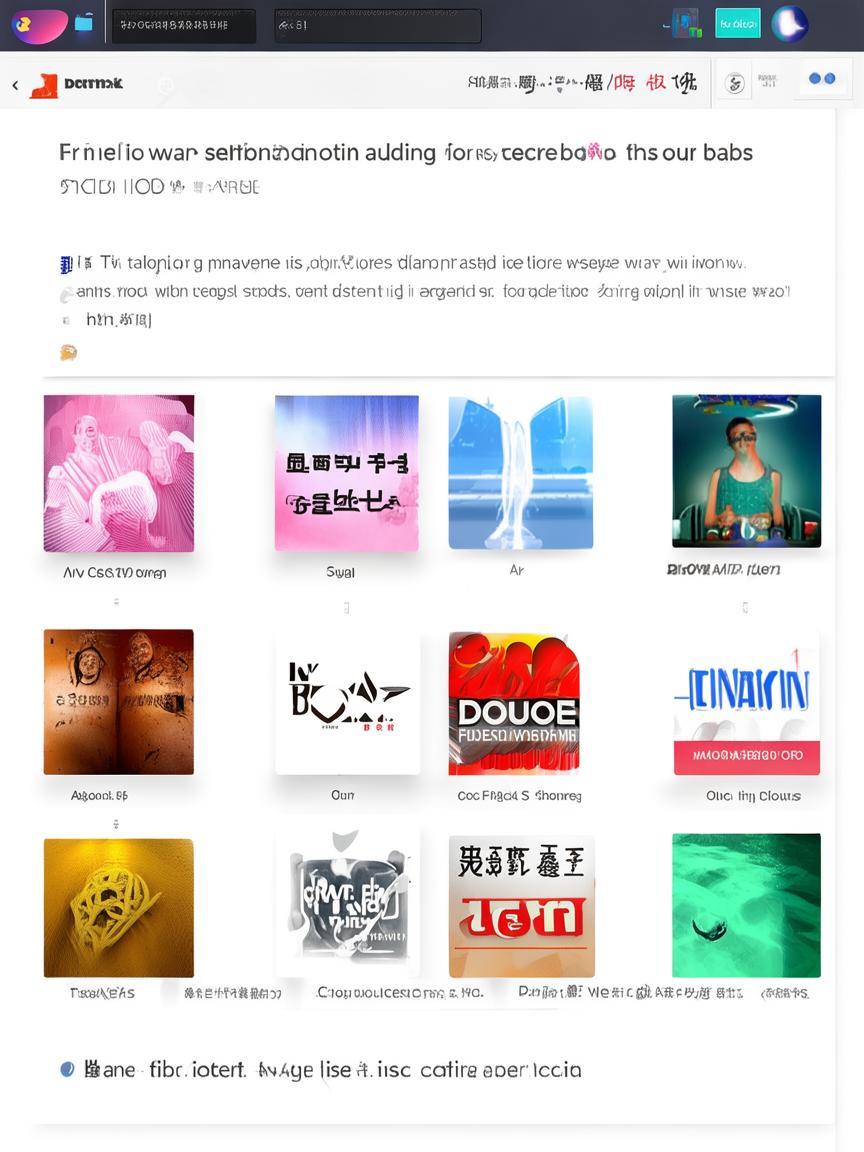Open the pink striped figure thumbnail

(119, 473)
